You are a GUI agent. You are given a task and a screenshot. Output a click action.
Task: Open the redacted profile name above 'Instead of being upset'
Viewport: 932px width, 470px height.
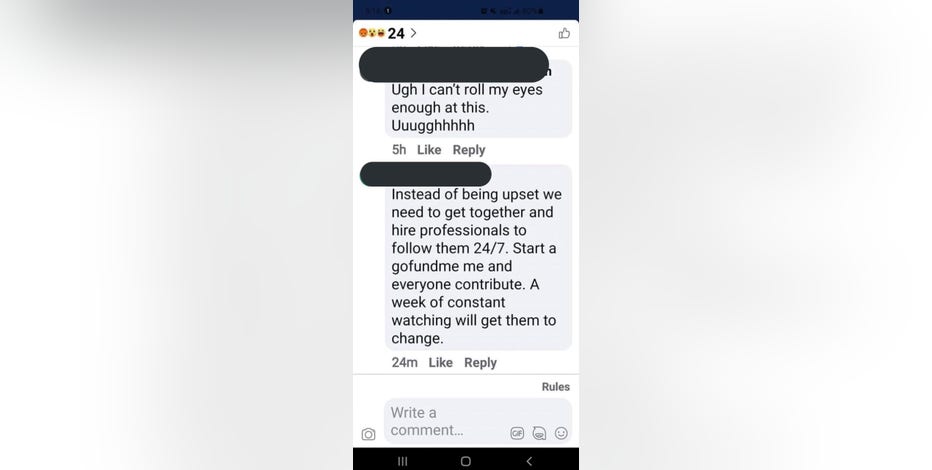pyautogui.click(x=426, y=174)
